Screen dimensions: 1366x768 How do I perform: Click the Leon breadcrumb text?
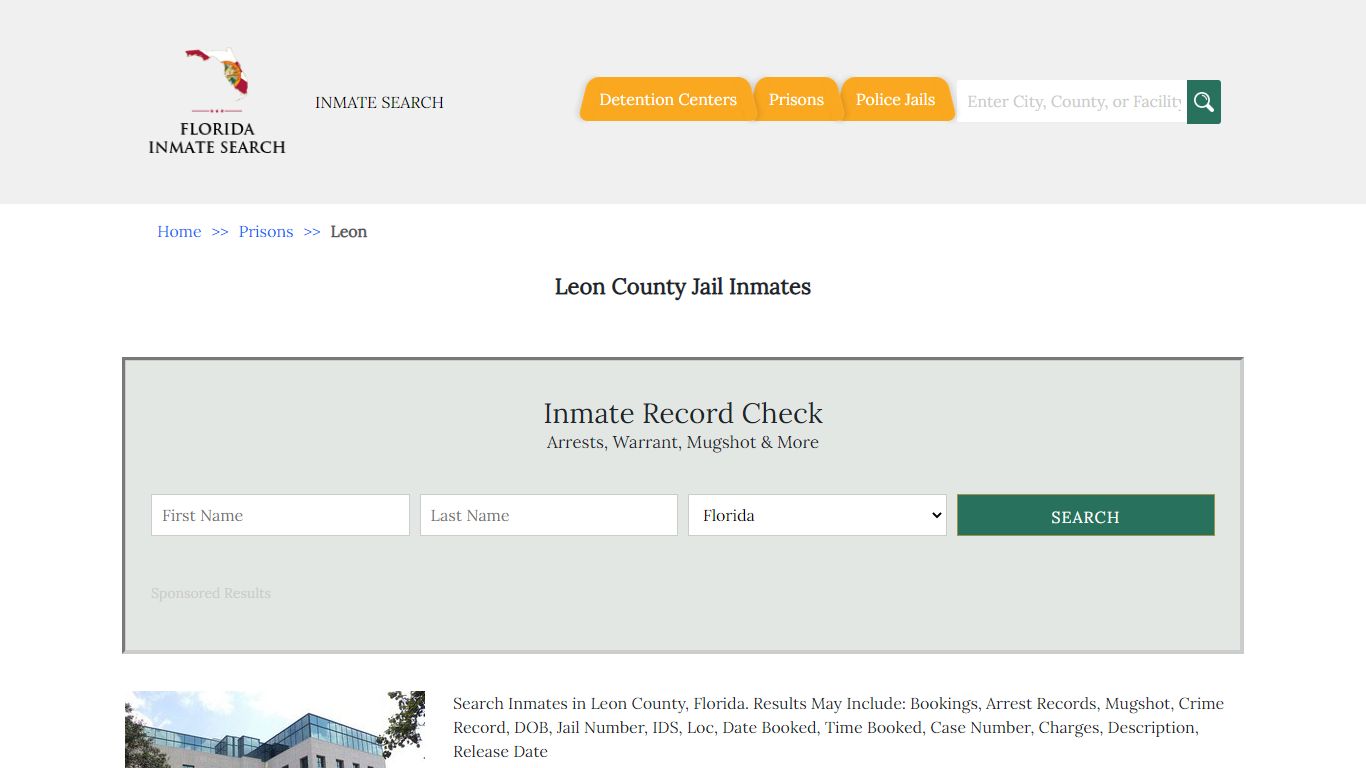tap(349, 231)
